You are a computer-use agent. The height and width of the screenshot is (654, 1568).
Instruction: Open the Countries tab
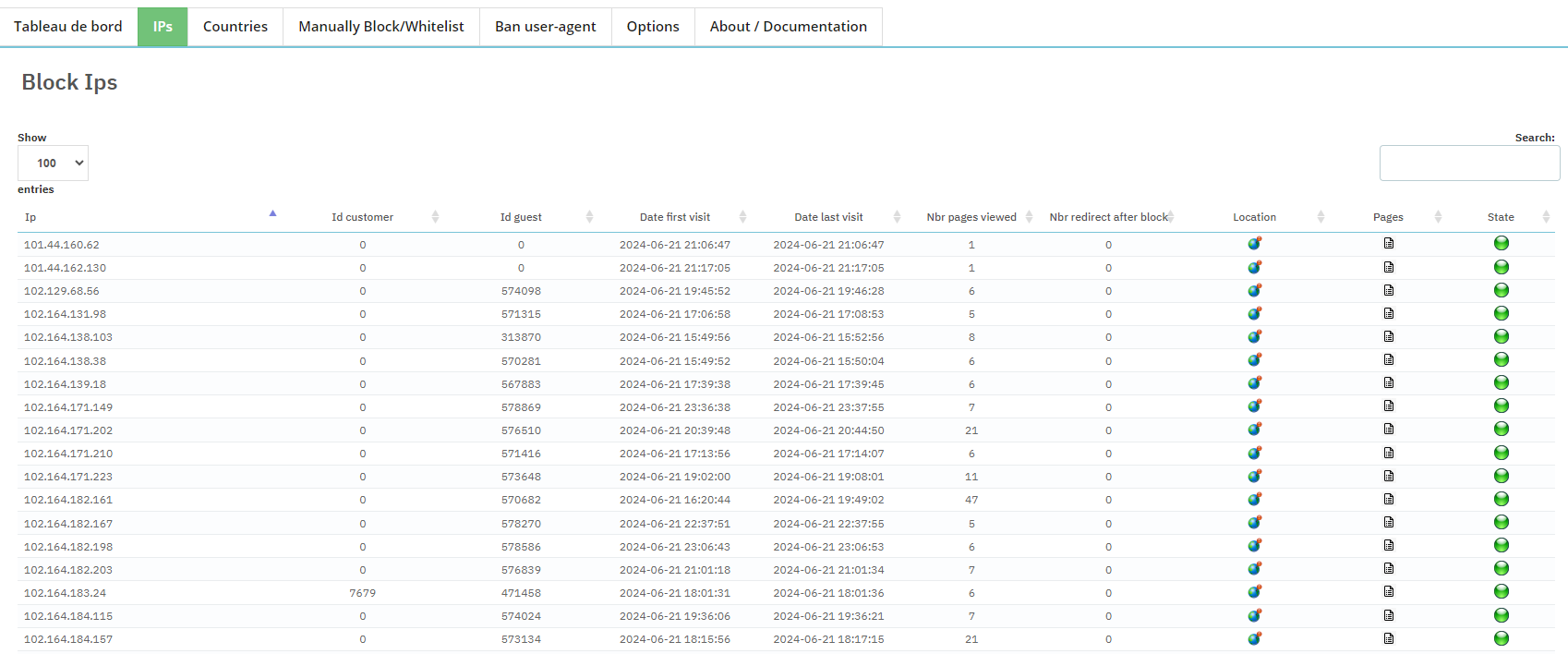click(235, 27)
